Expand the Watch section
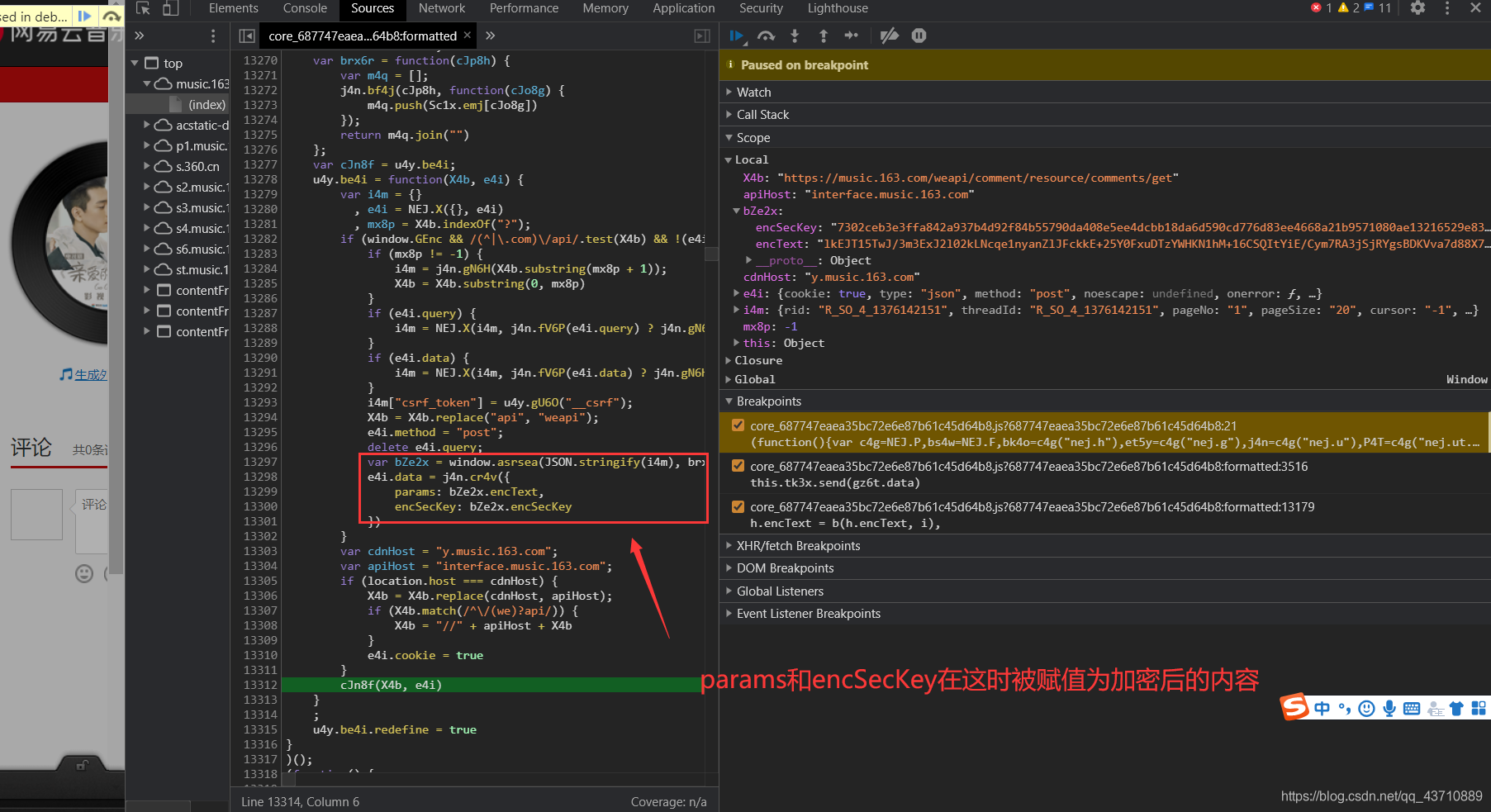 (x=753, y=92)
